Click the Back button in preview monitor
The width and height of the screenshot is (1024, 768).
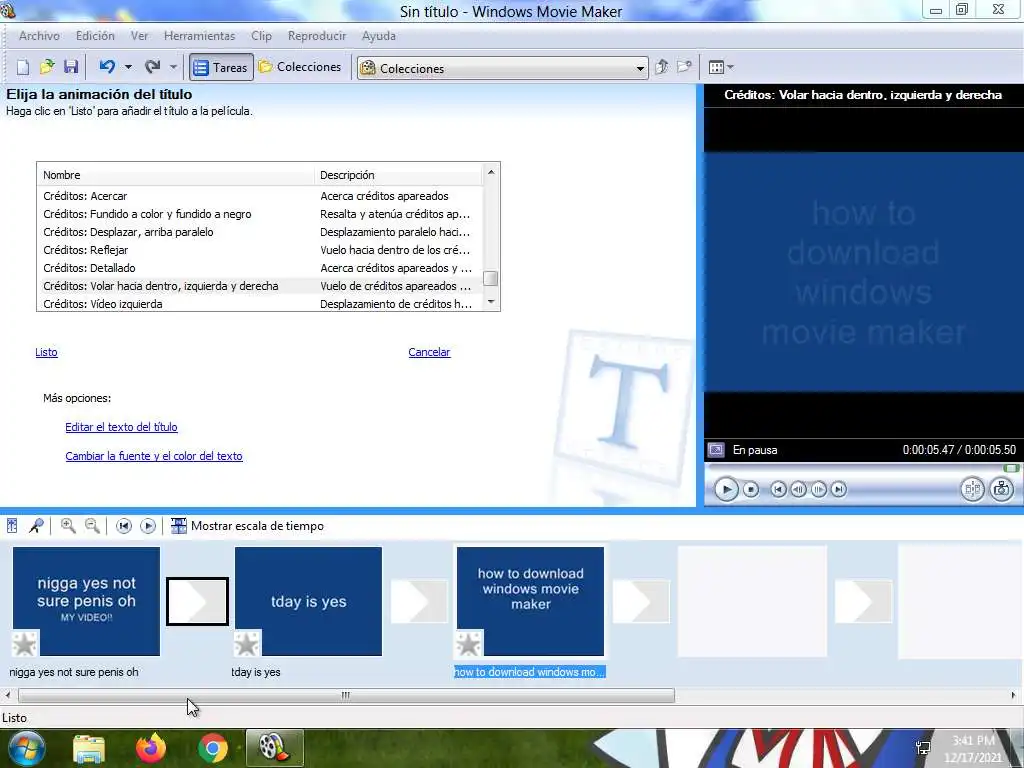click(x=778, y=489)
